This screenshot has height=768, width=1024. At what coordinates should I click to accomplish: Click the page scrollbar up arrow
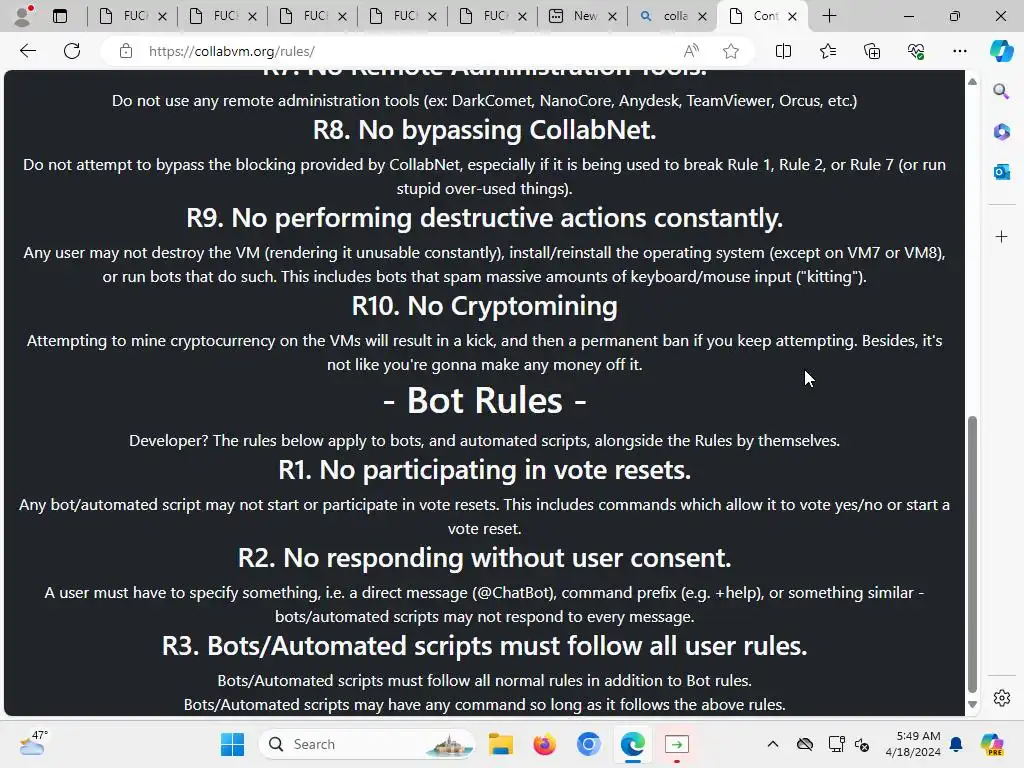pos(972,82)
